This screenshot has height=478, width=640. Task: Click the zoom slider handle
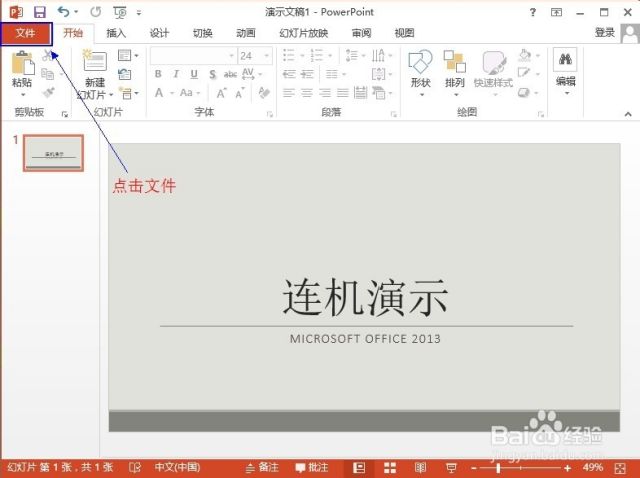click(498, 468)
